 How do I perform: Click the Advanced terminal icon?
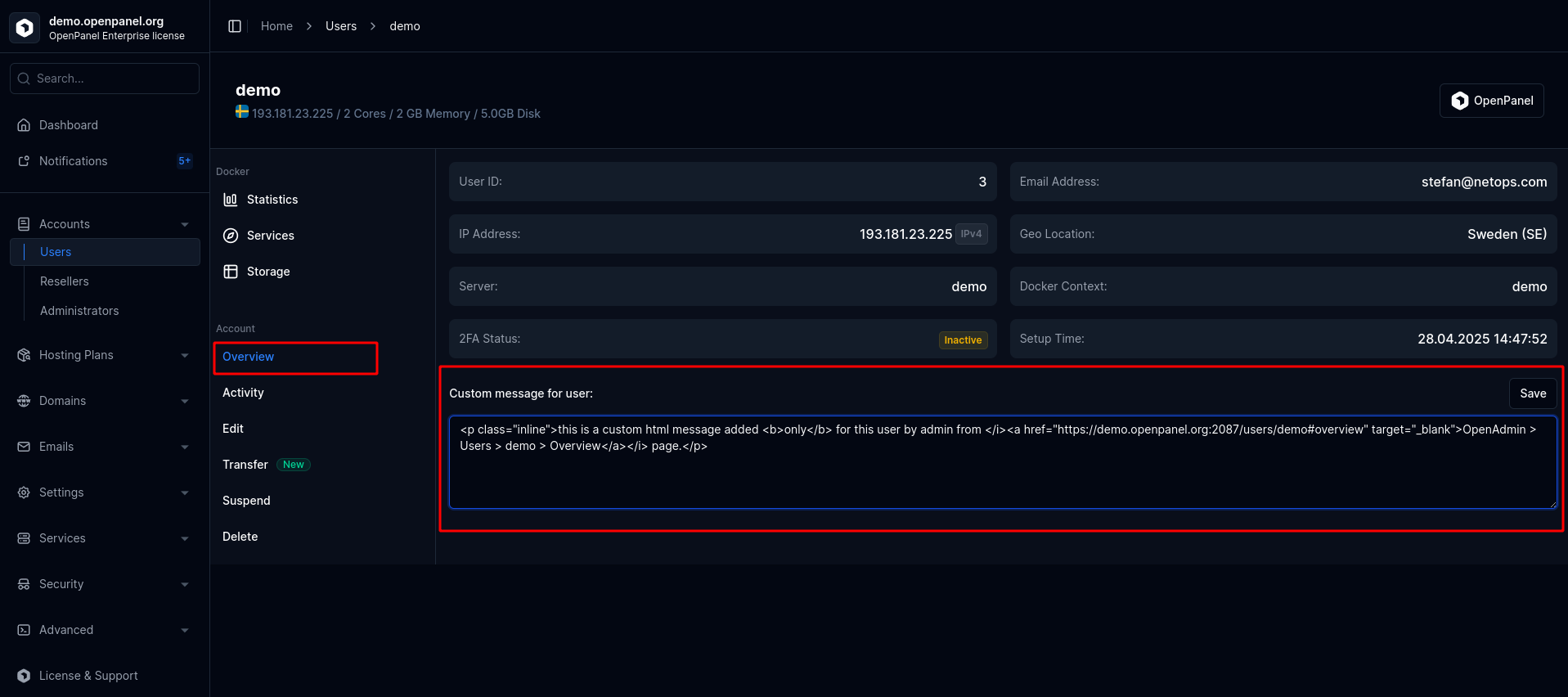[x=24, y=630]
